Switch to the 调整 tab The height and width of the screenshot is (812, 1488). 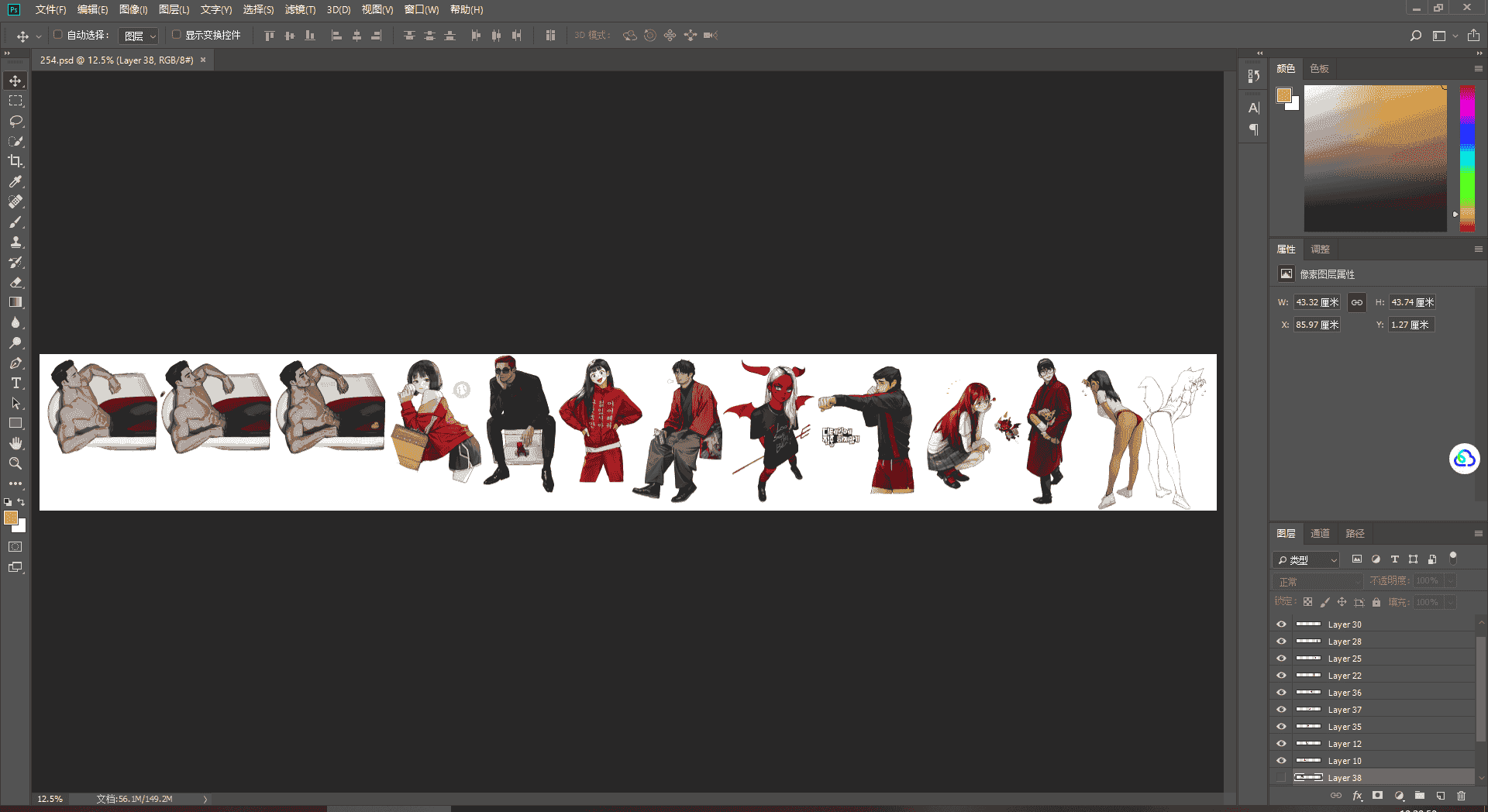tap(1320, 249)
